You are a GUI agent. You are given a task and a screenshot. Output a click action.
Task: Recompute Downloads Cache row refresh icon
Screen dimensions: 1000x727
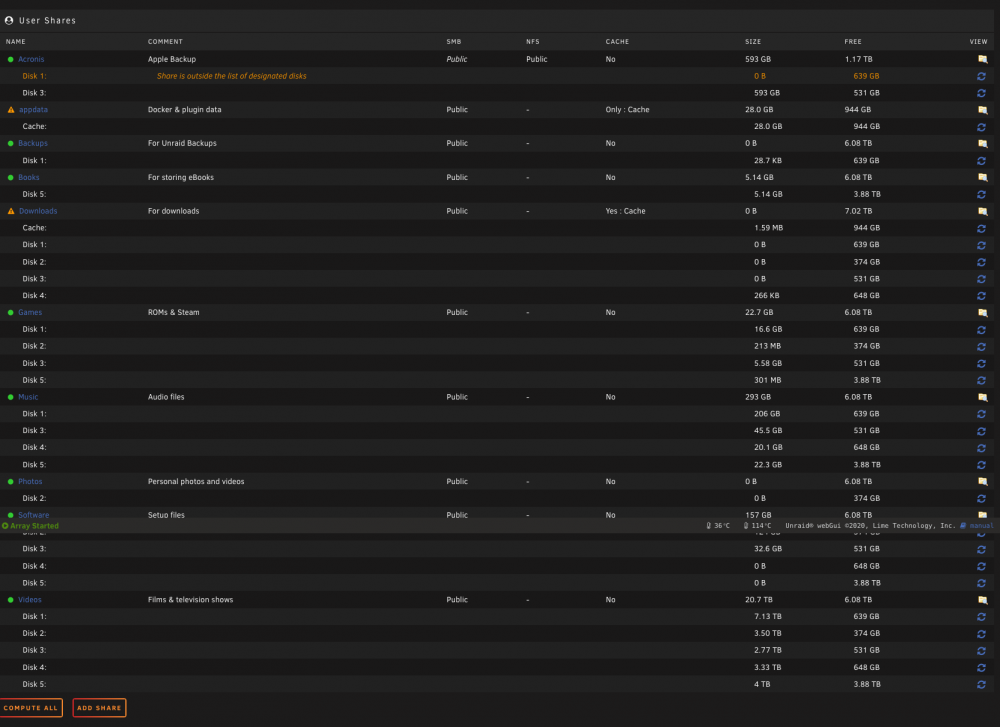pyautogui.click(x=982, y=228)
